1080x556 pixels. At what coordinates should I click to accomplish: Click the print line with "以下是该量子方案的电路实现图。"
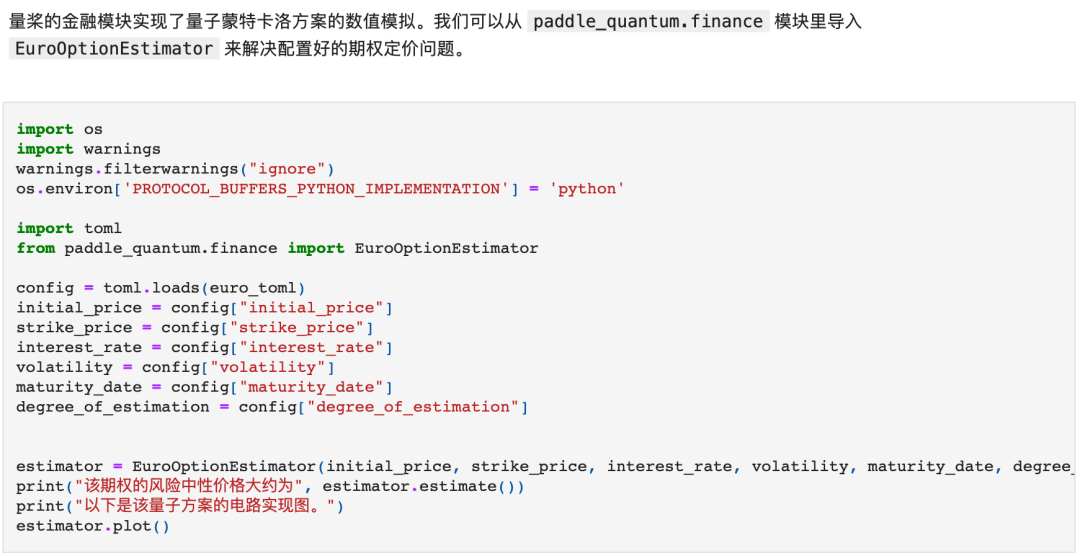click(x=180, y=506)
